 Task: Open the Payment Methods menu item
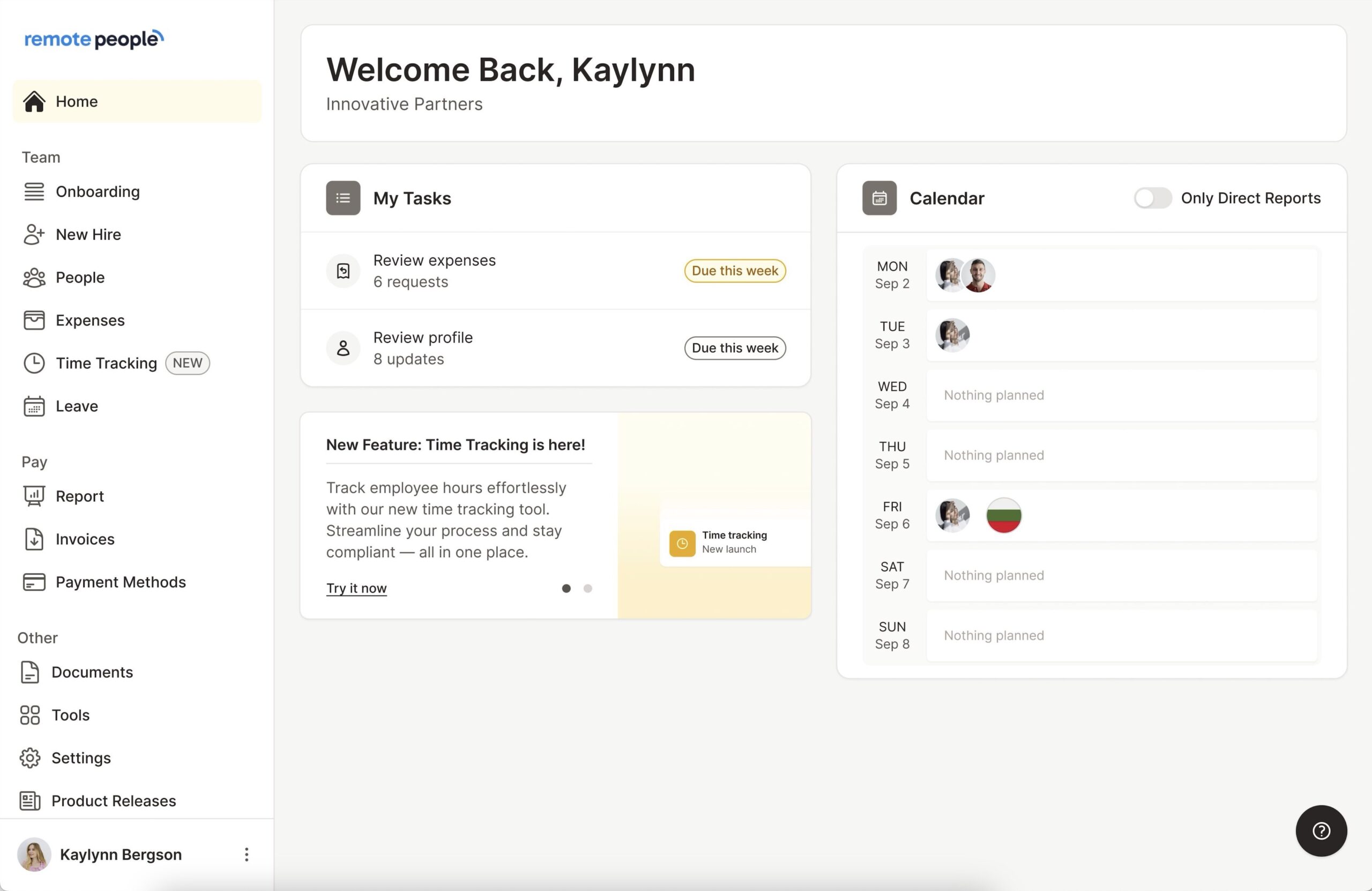(x=120, y=582)
